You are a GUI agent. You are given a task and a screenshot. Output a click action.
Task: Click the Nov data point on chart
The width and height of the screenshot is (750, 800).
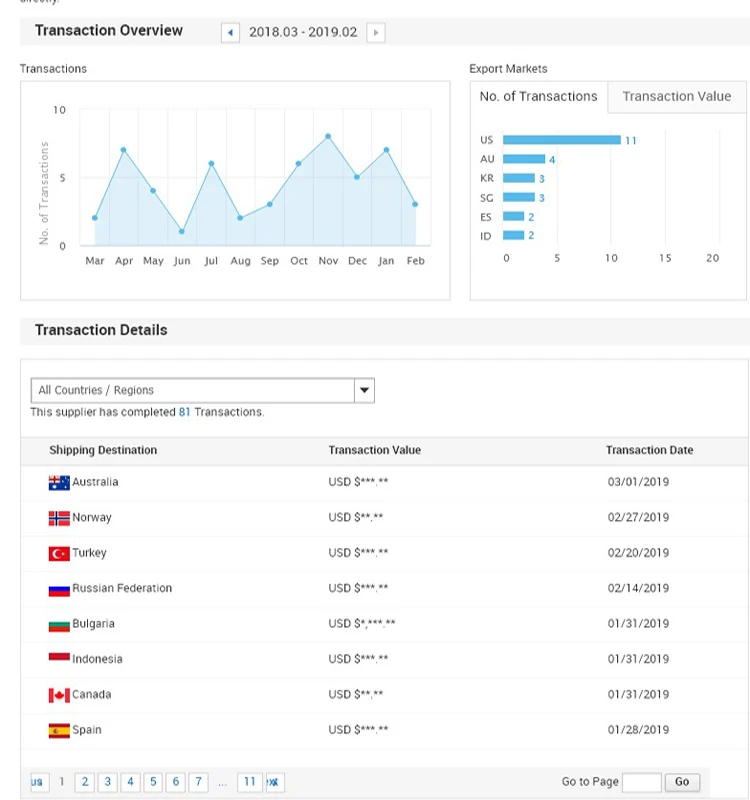pos(328,136)
